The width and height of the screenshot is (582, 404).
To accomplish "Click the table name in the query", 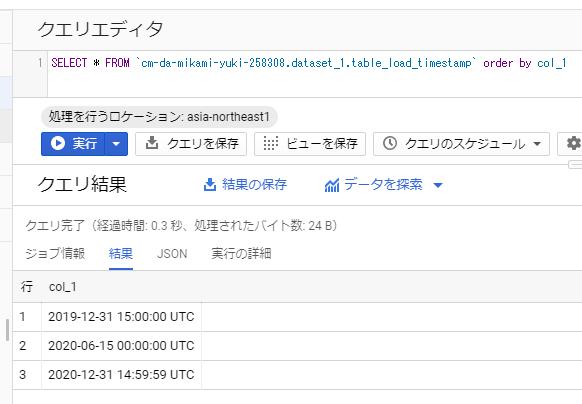I will (306, 63).
